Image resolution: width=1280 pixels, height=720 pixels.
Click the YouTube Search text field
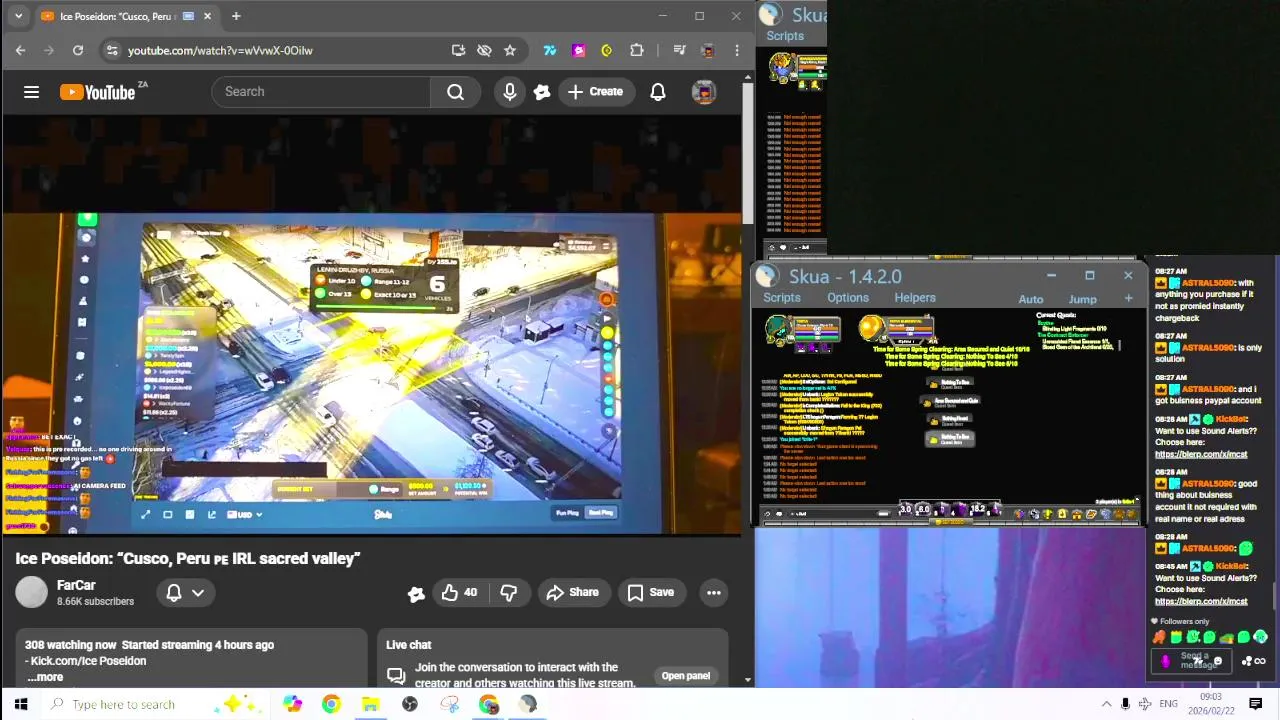321,91
